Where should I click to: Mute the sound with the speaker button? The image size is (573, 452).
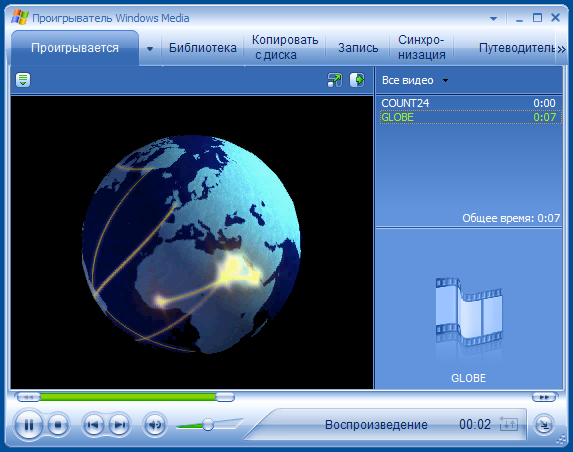pos(155,425)
